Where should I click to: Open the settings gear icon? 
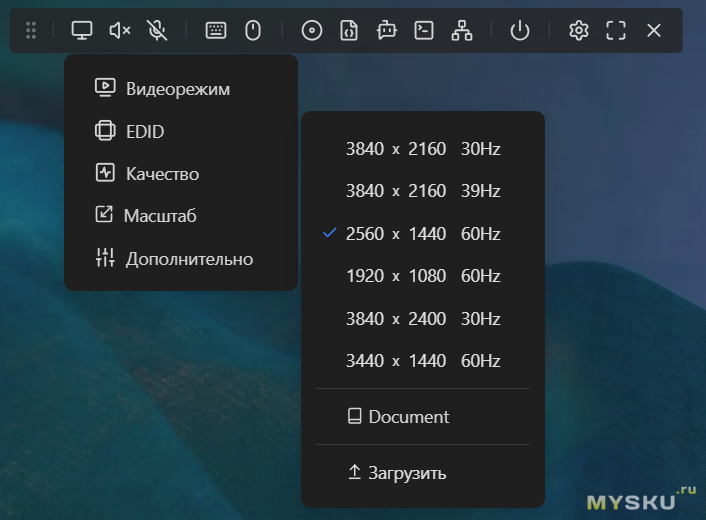[578, 31]
